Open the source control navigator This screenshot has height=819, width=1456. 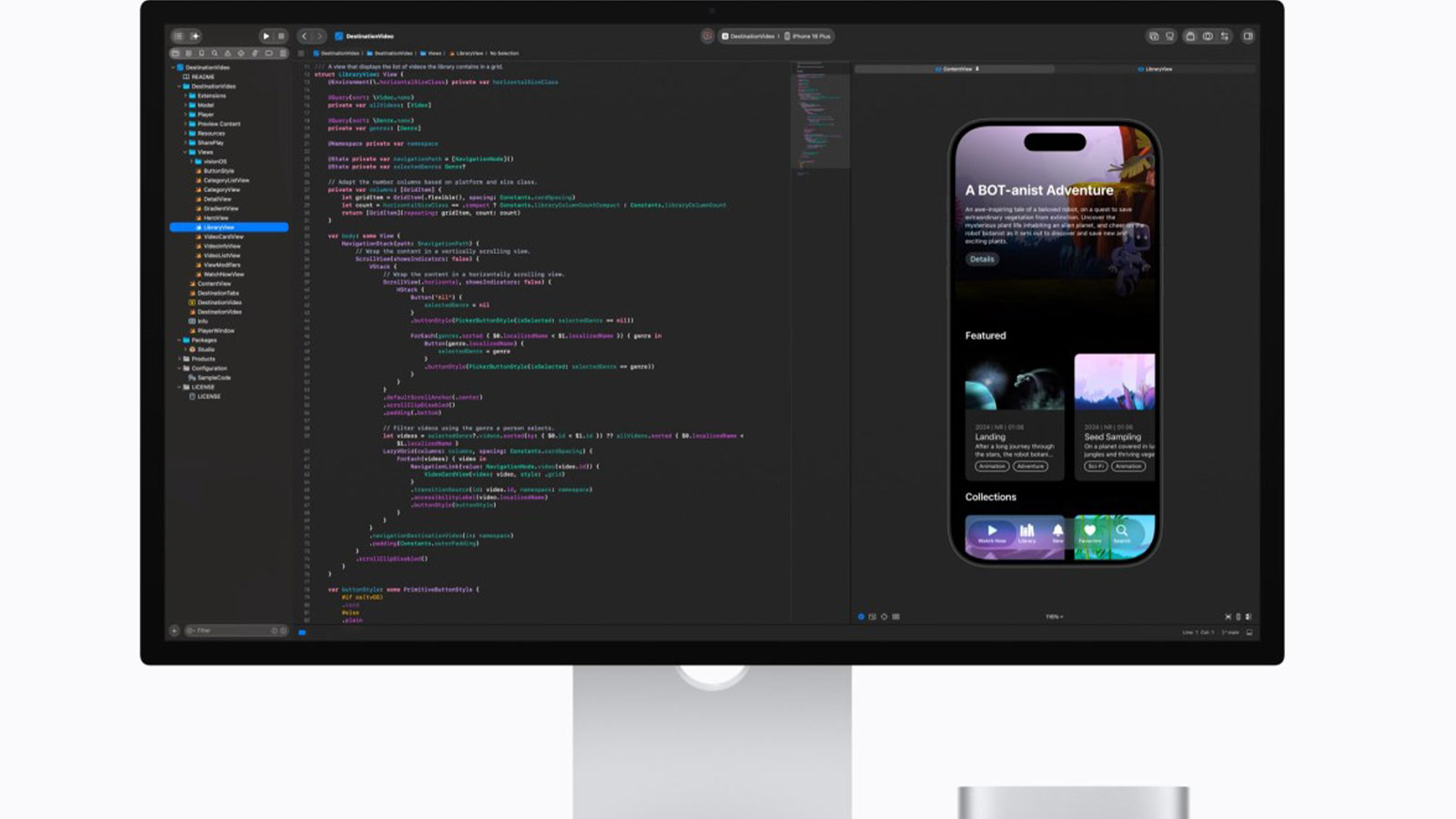[x=188, y=54]
